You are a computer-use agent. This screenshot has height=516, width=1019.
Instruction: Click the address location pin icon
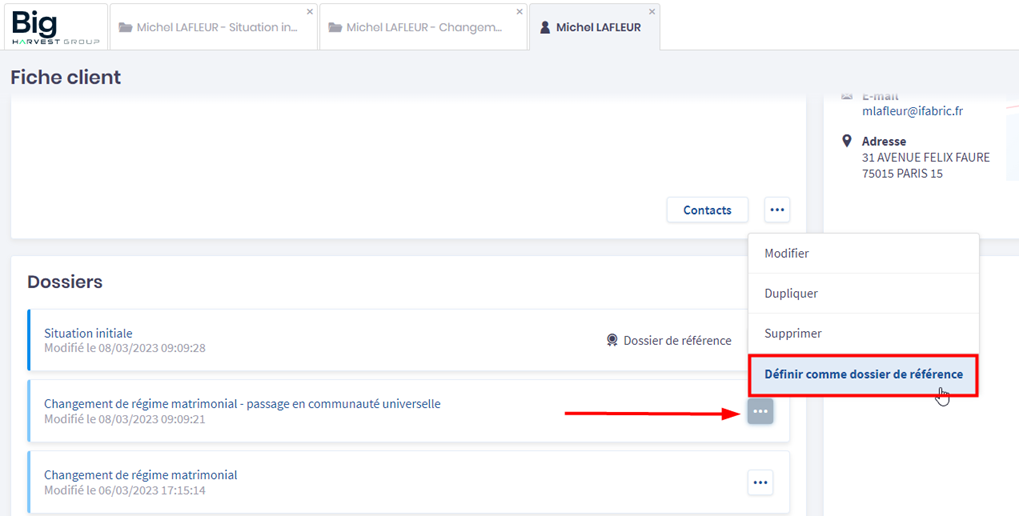[847, 142]
